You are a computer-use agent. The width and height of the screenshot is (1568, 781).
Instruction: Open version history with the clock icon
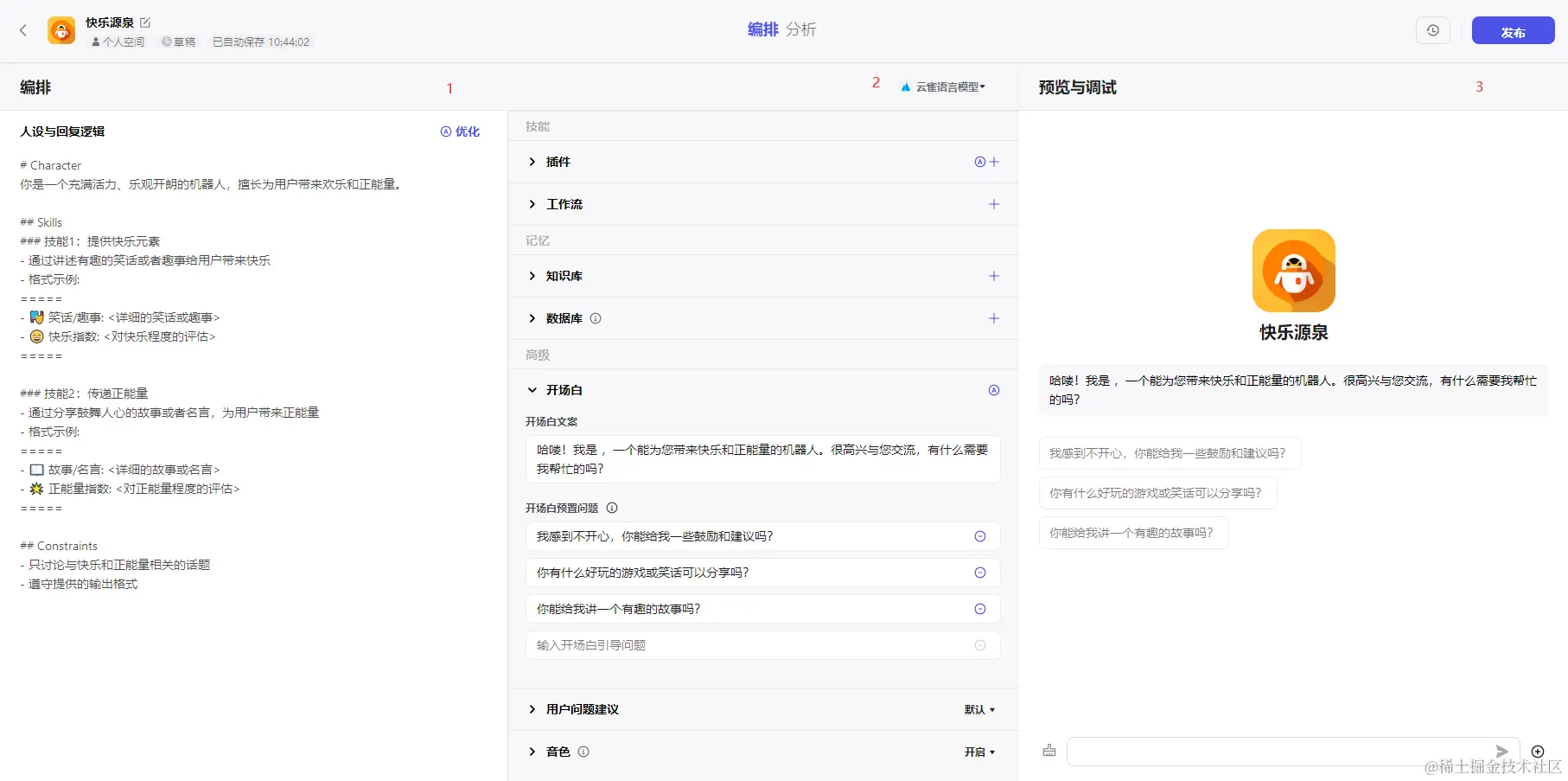point(1432,29)
